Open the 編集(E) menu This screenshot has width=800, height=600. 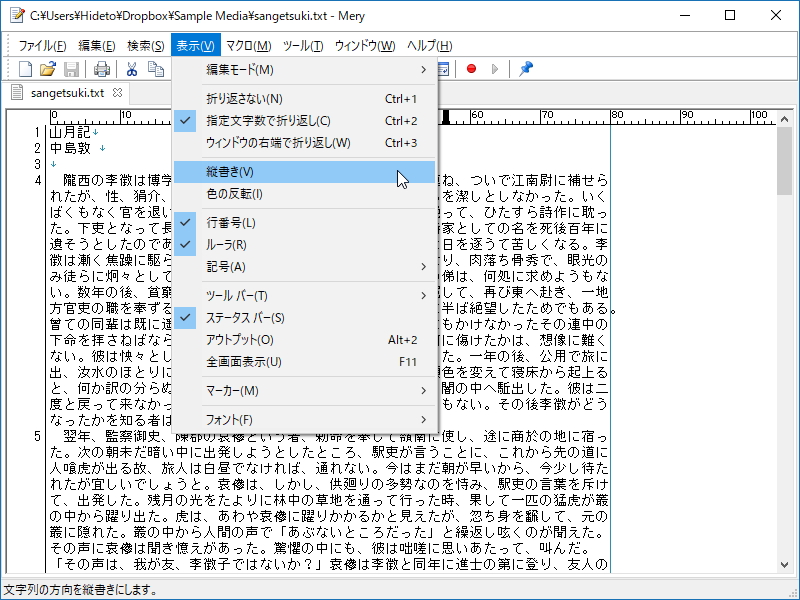[x=96, y=45]
